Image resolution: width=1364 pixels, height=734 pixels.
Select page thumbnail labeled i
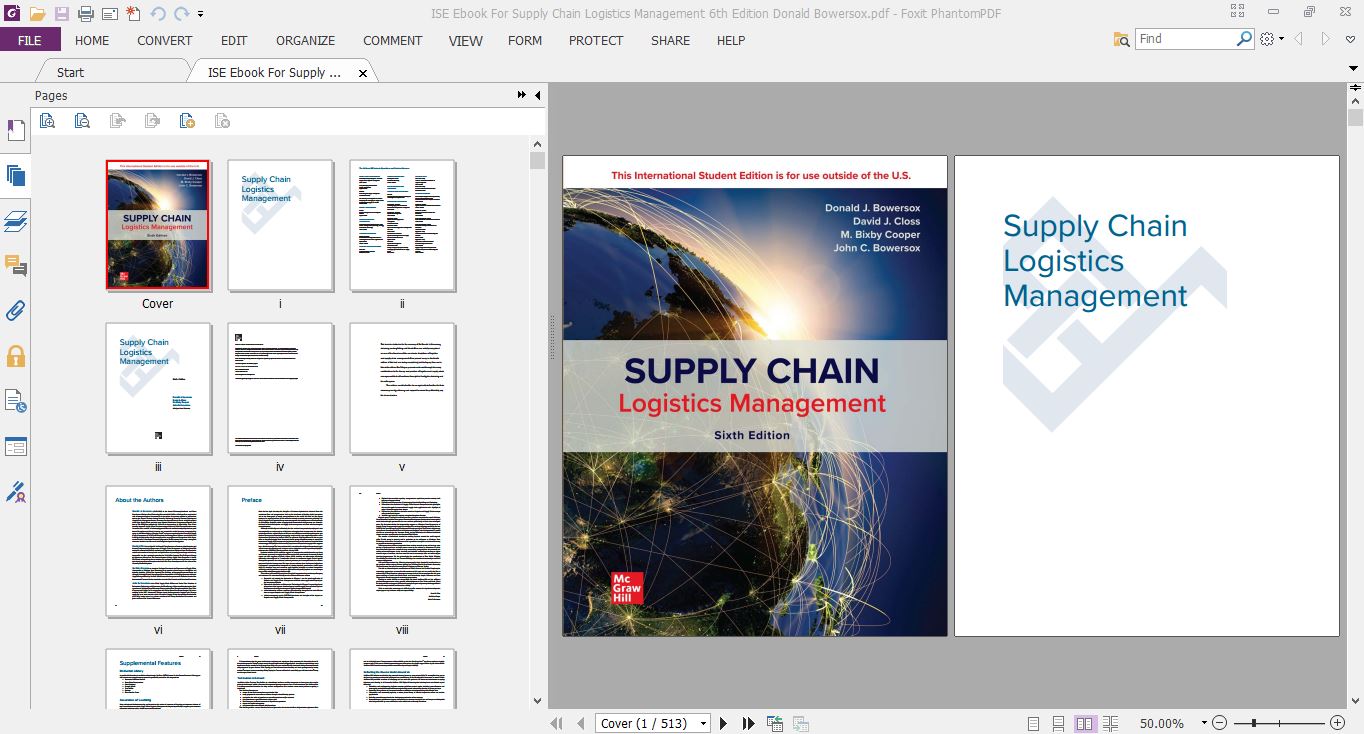click(x=280, y=225)
